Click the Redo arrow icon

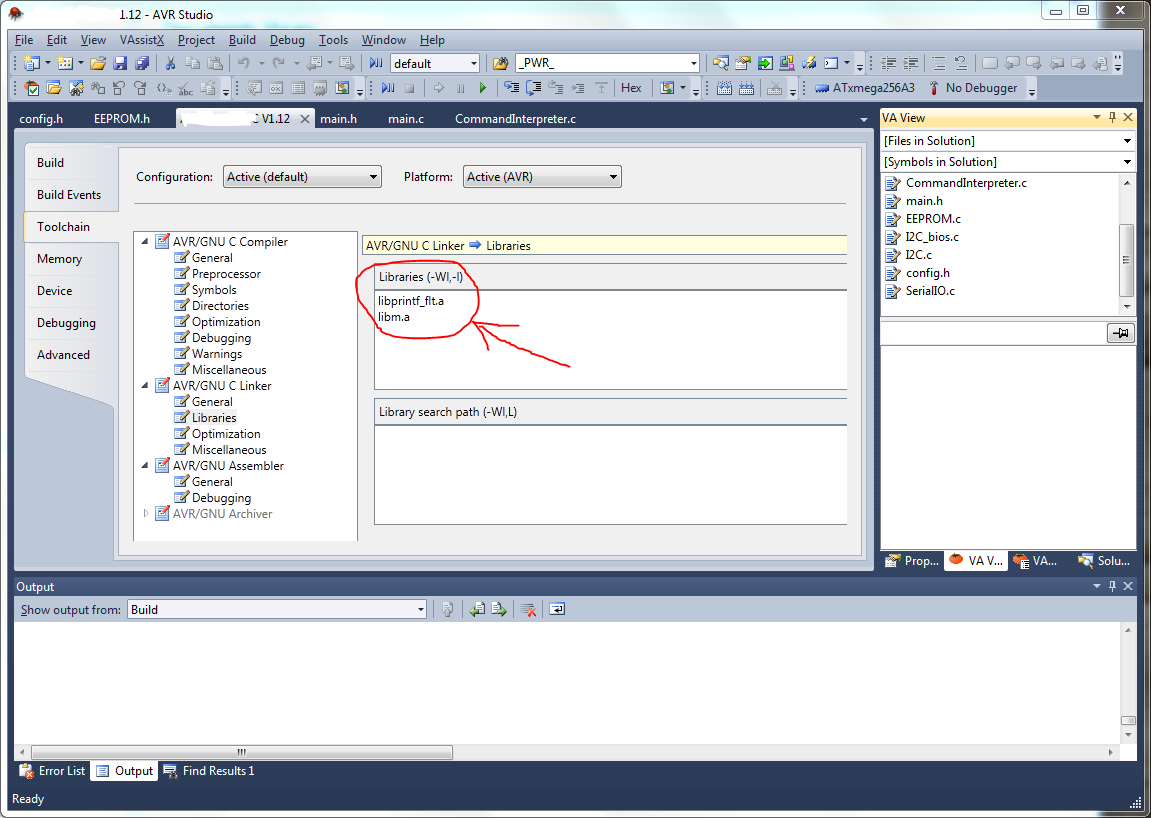point(278,63)
